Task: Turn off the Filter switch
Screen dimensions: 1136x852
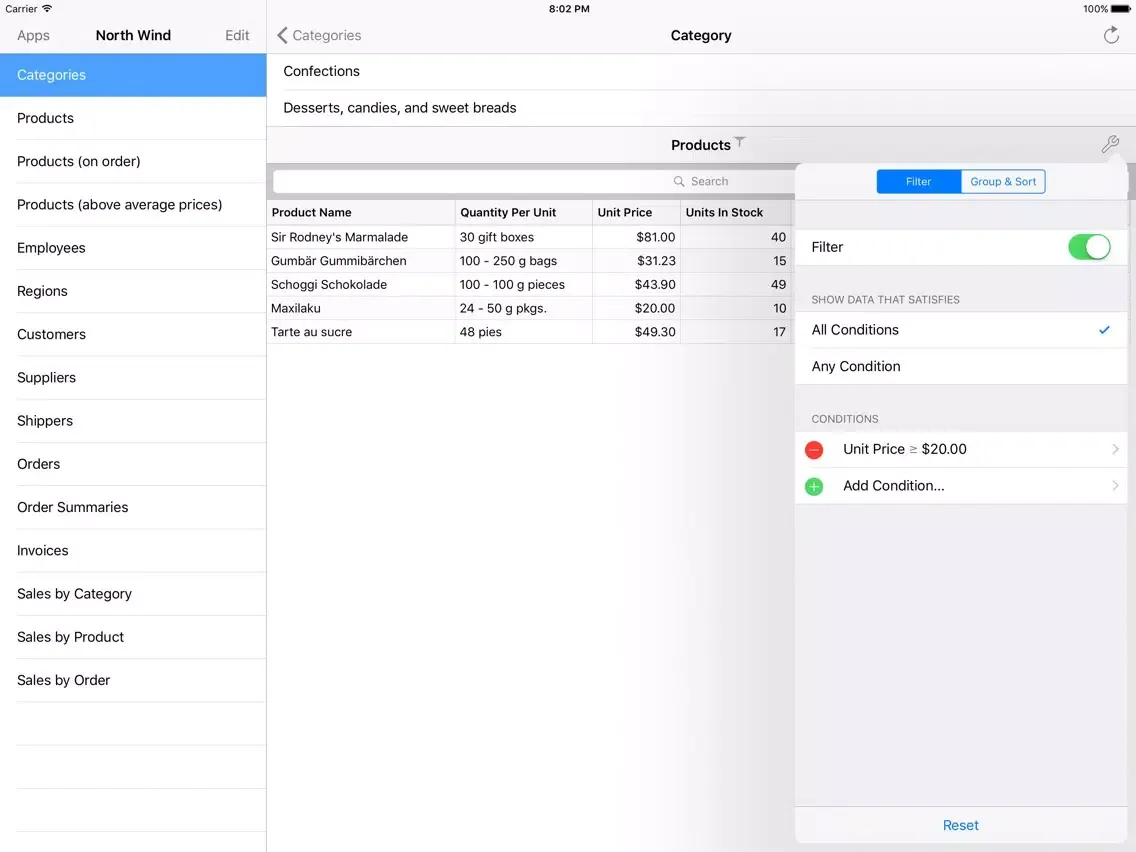Action: pyautogui.click(x=1089, y=247)
